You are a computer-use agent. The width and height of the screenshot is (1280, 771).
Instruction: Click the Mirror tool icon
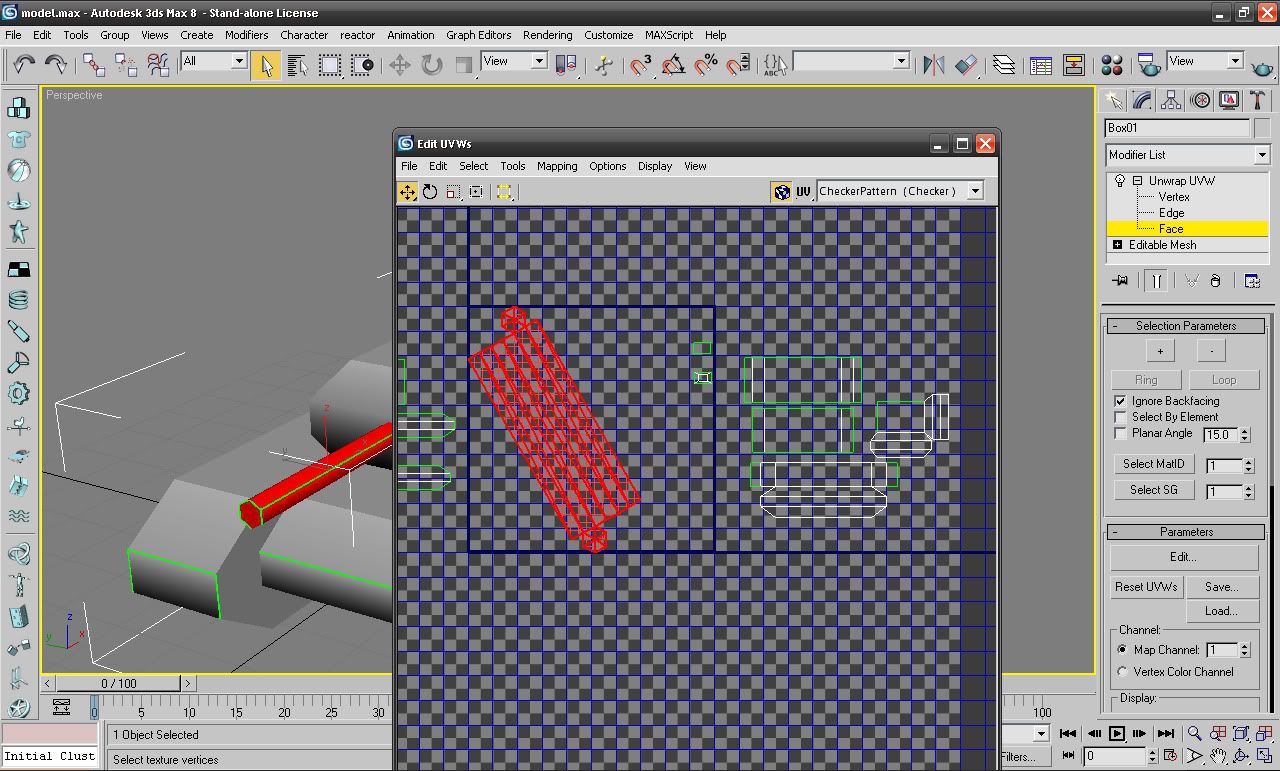pos(933,65)
